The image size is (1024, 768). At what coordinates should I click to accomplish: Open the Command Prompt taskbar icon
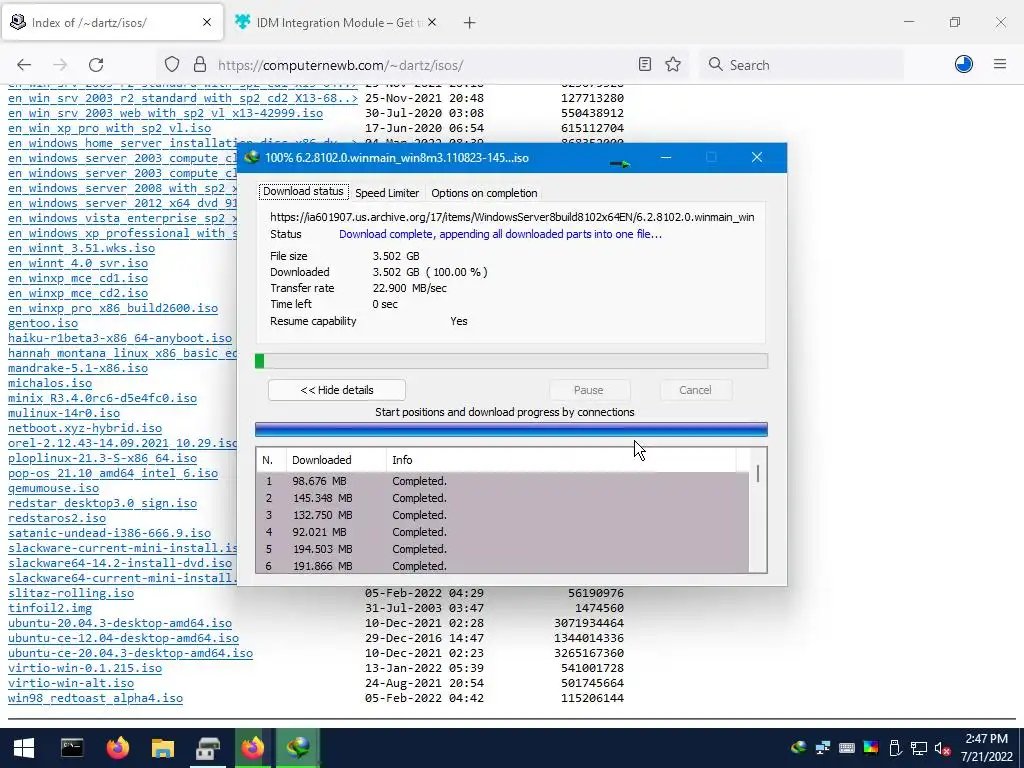72,748
